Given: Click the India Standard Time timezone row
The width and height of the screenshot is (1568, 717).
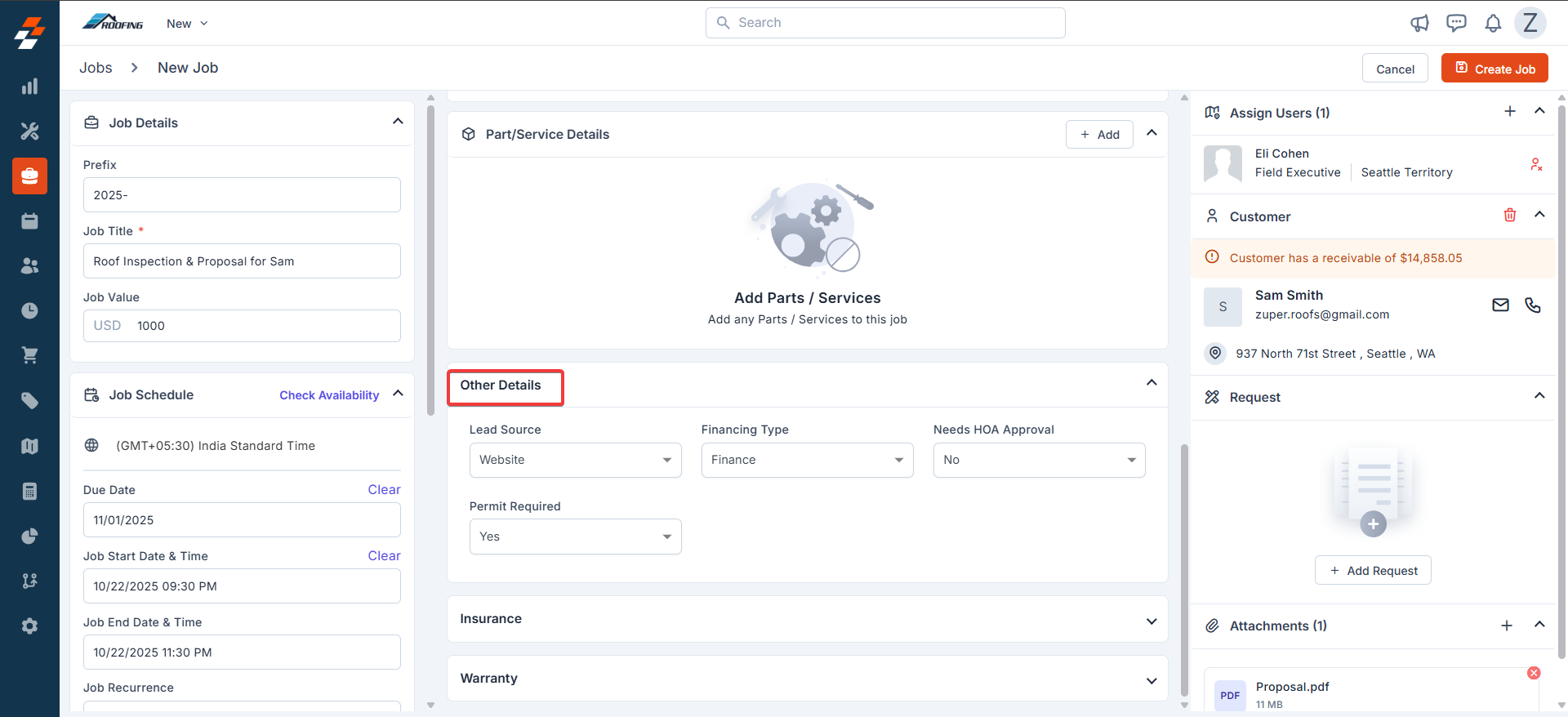Looking at the screenshot, I should tap(242, 446).
